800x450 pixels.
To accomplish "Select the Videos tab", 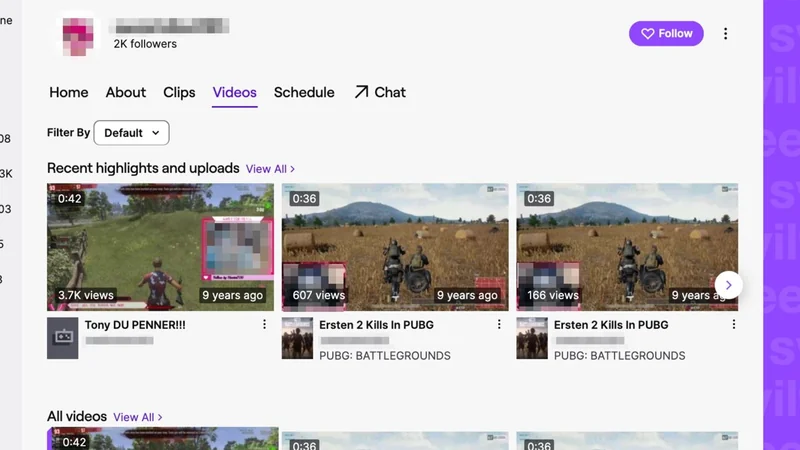I will point(234,92).
